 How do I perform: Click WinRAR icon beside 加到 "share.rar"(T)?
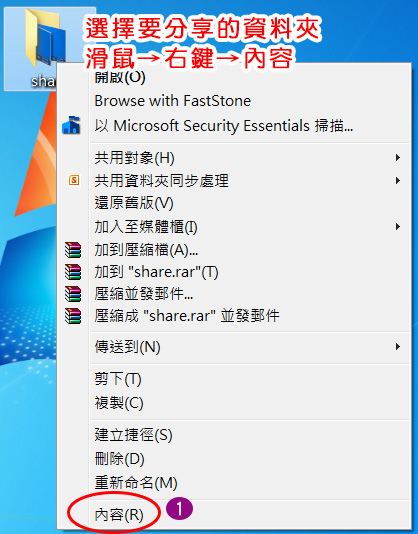coord(73,272)
